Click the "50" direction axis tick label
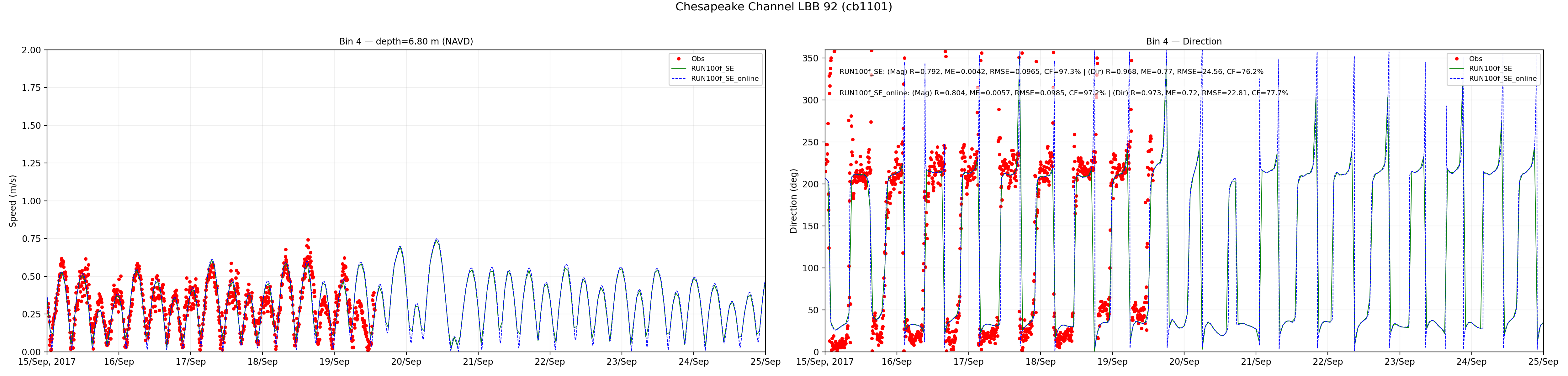The height and width of the screenshot is (376, 1568). pyautogui.click(x=813, y=310)
